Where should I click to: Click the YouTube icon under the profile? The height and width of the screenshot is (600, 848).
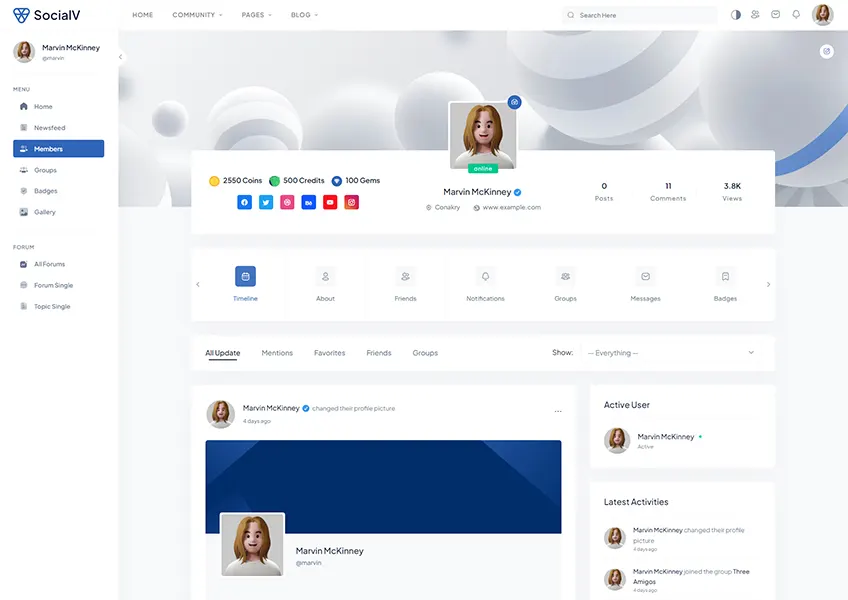pos(330,201)
